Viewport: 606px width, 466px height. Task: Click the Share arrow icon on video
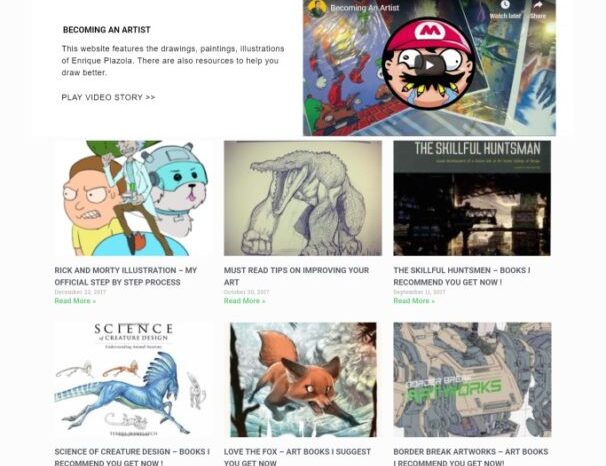click(538, 5)
